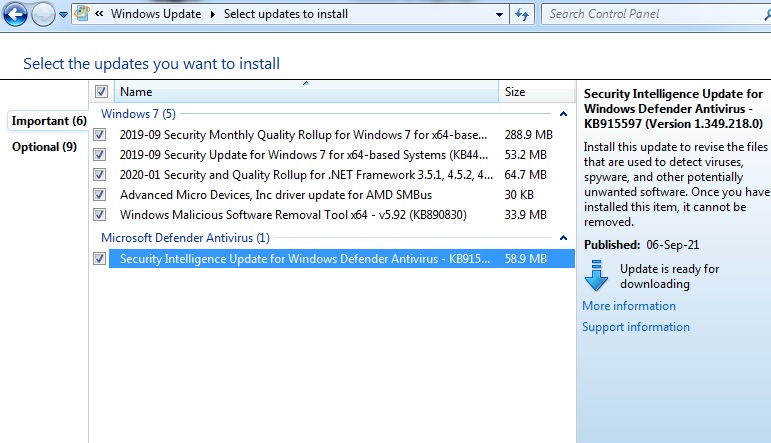Click the 58.9 MB size value
This screenshot has width=771, height=443.
click(x=526, y=259)
